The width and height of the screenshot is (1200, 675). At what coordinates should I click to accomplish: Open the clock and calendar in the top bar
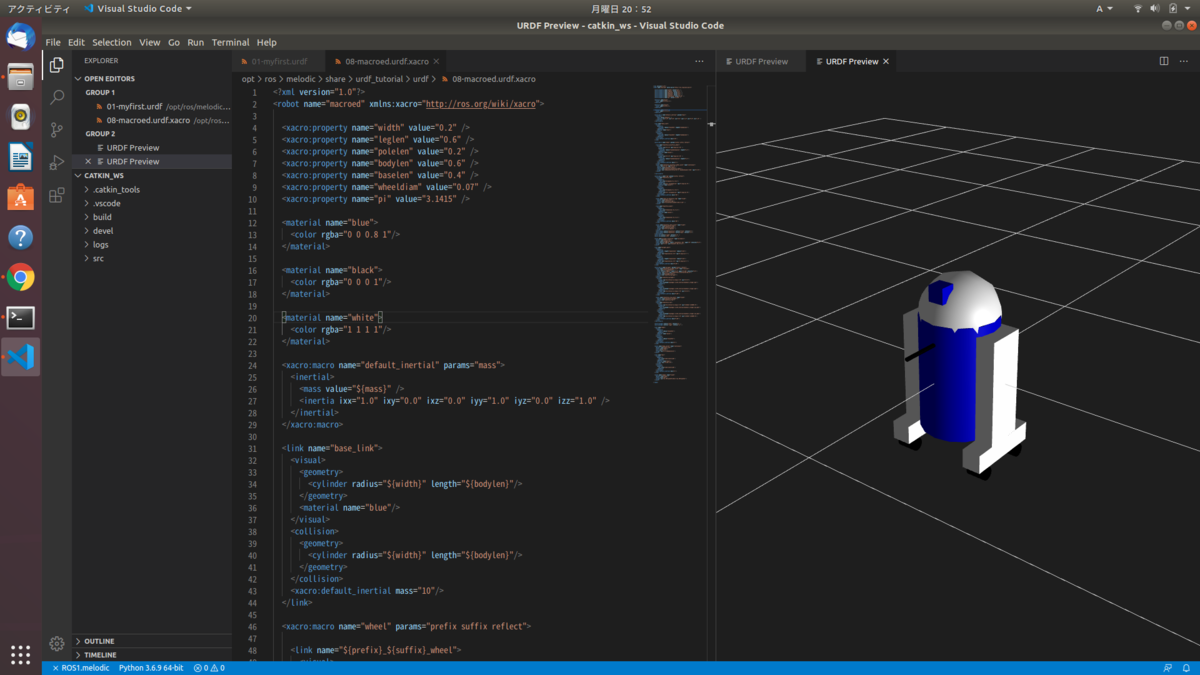pyautogui.click(x=621, y=8)
